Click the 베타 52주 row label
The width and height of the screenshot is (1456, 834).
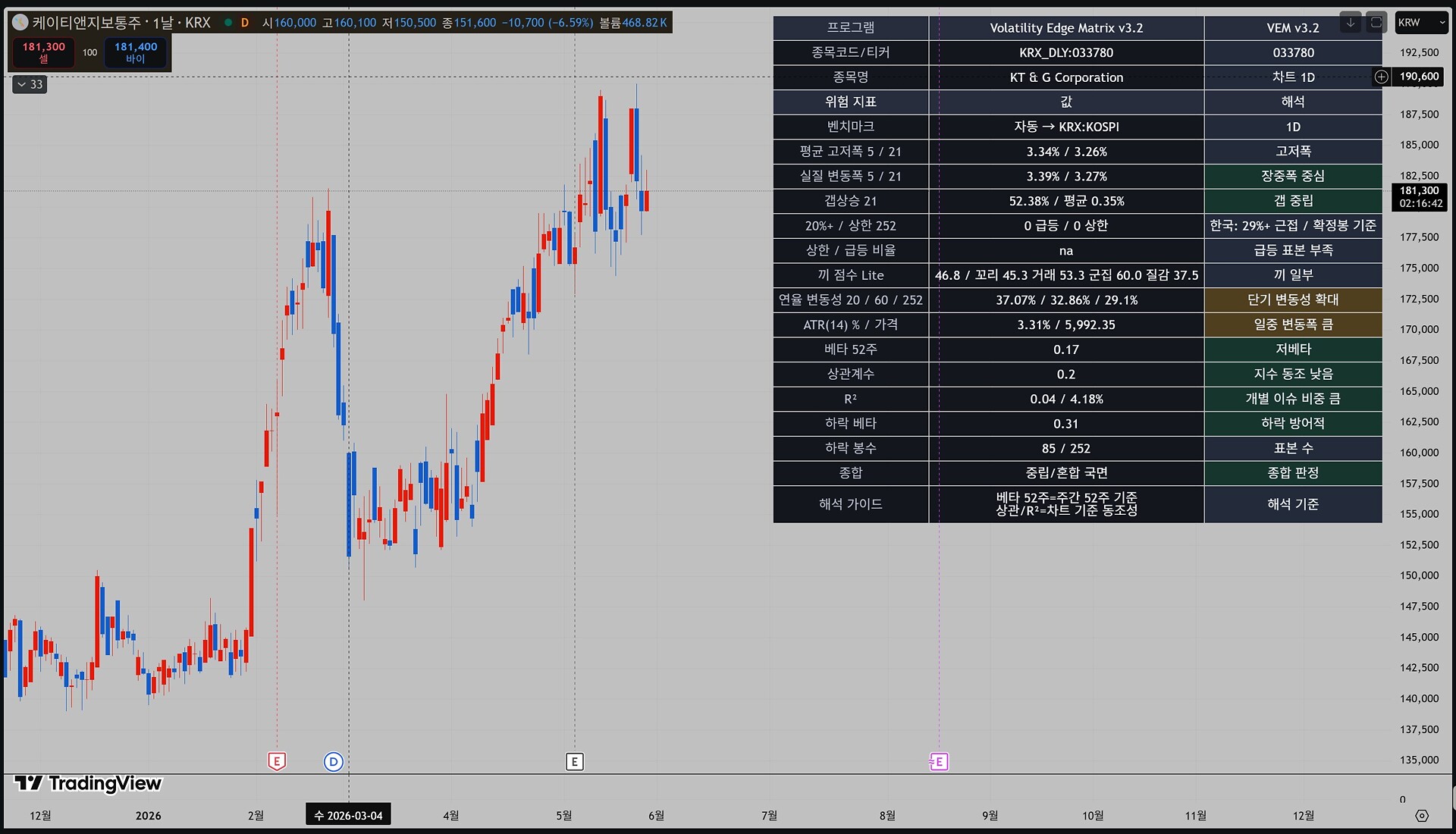pyautogui.click(x=851, y=350)
